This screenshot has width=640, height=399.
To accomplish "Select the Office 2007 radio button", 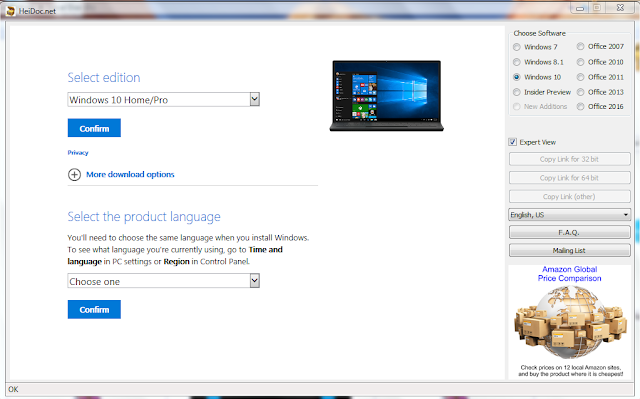I will coord(580,47).
